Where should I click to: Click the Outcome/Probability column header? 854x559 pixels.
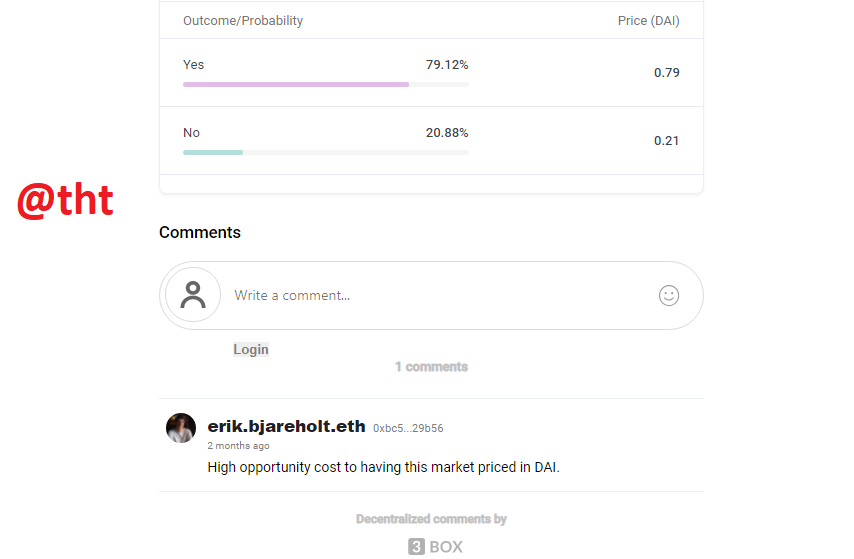(243, 21)
